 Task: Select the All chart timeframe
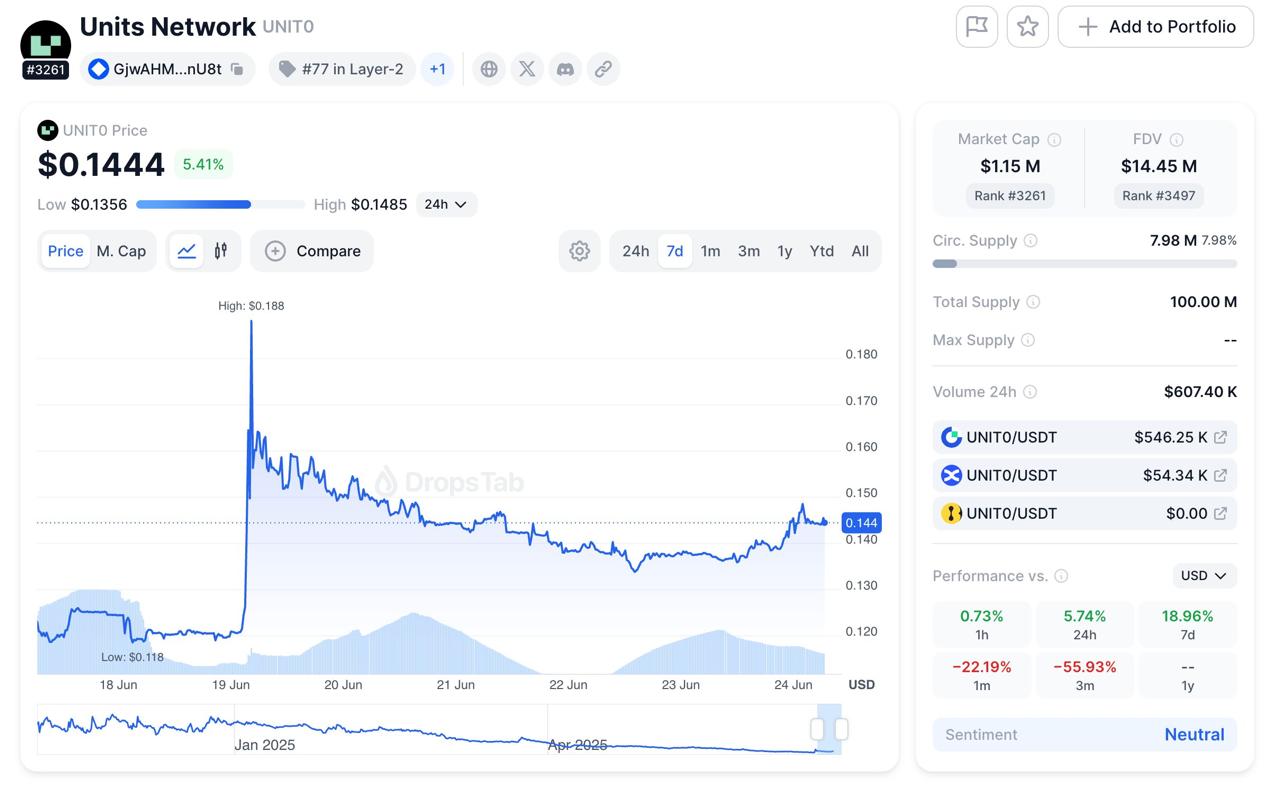[x=860, y=251]
